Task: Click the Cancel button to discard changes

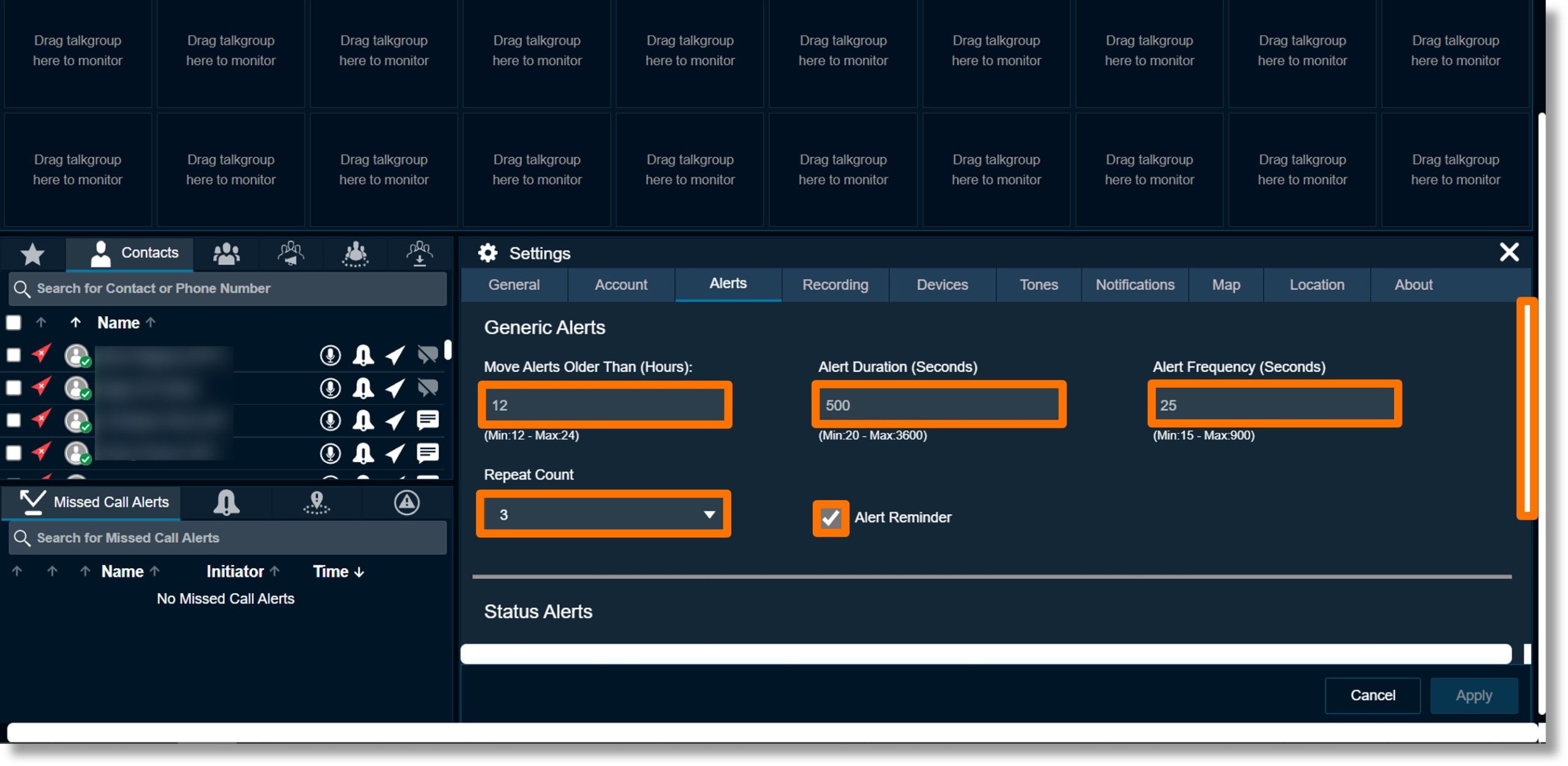Action: pos(1370,695)
